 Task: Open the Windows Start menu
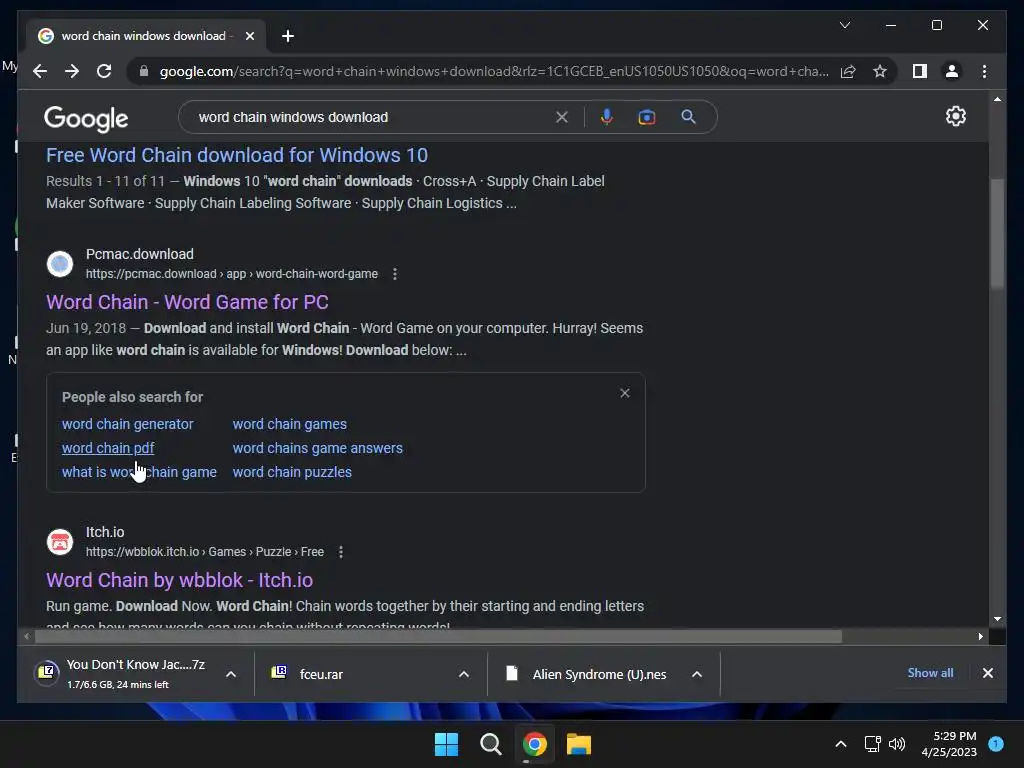pos(446,744)
